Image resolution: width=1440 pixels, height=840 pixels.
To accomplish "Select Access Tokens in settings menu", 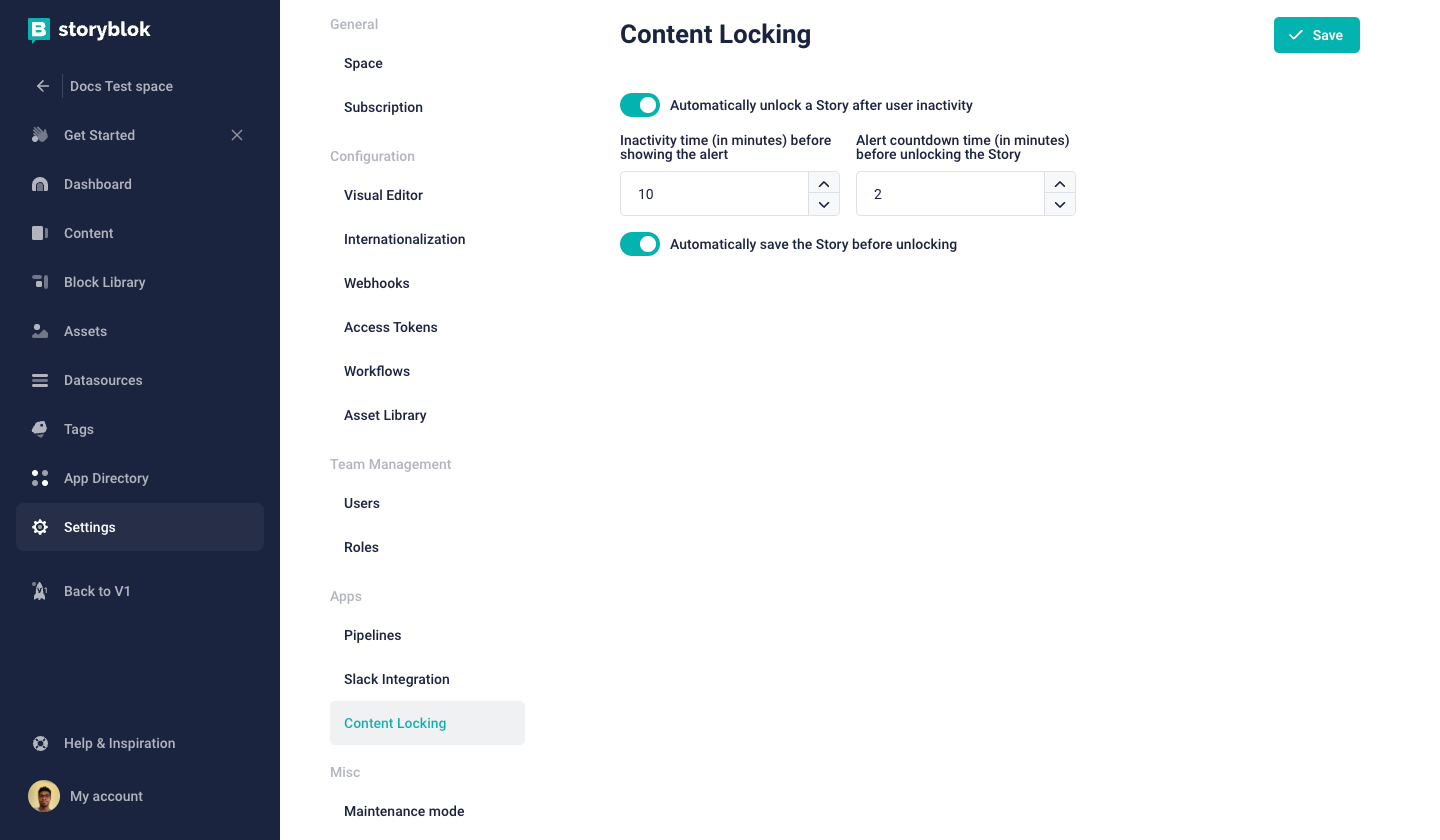I will point(391,327).
